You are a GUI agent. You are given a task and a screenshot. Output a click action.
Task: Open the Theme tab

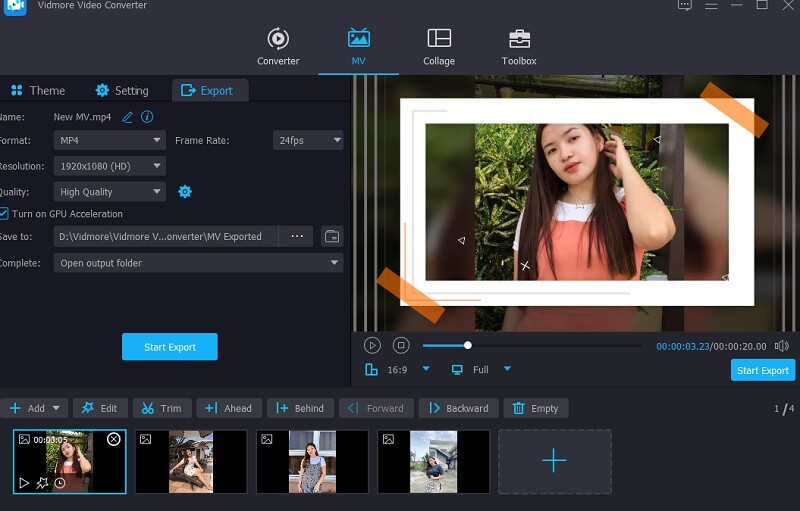pyautogui.click(x=37, y=90)
